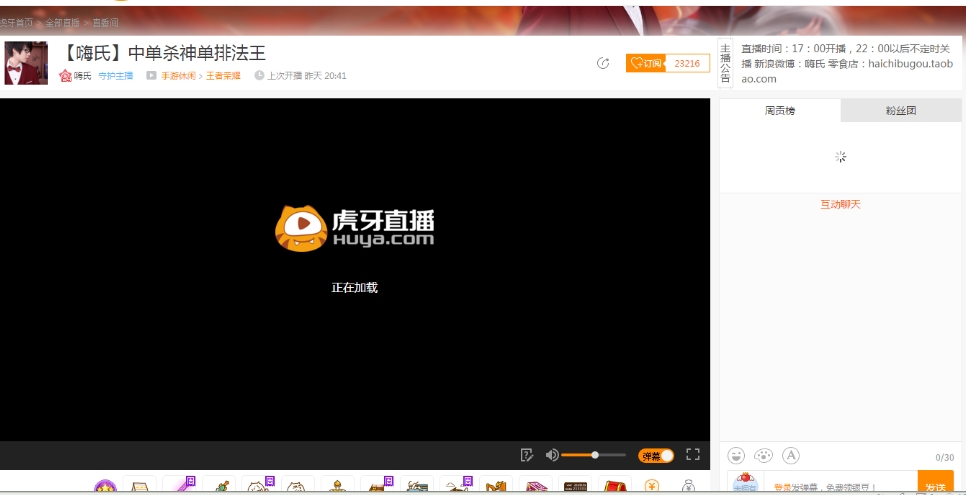This screenshot has height=495, width=966.
Task: Mute the player volume speaker icon
Action: coord(552,455)
